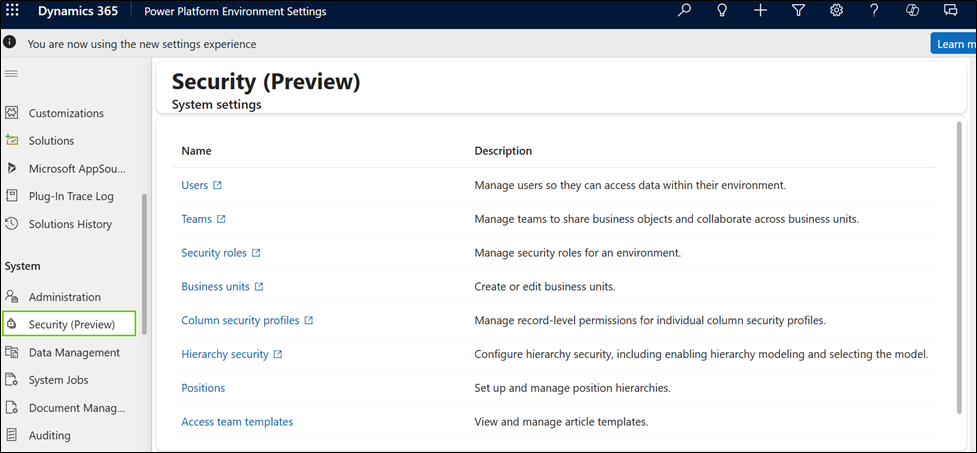Open the Copilot icon in header
This screenshot has height=453, width=977.
tap(912, 11)
